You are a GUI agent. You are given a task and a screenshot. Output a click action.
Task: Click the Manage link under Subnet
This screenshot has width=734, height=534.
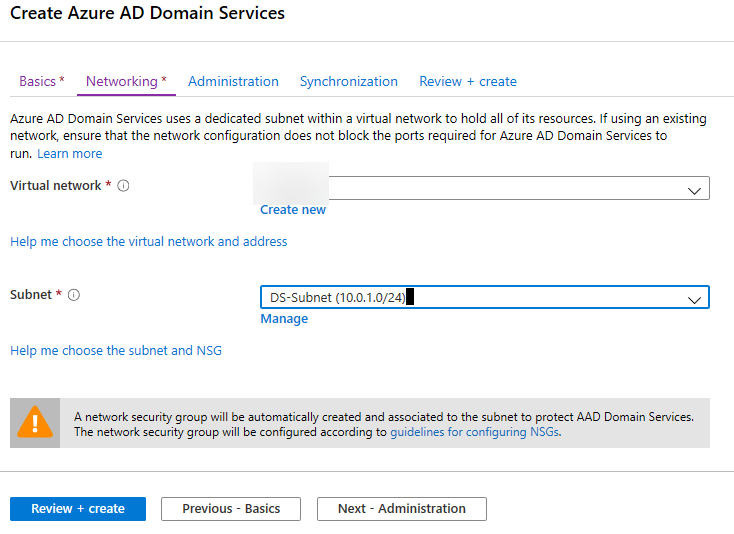click(x=284, y=319)
